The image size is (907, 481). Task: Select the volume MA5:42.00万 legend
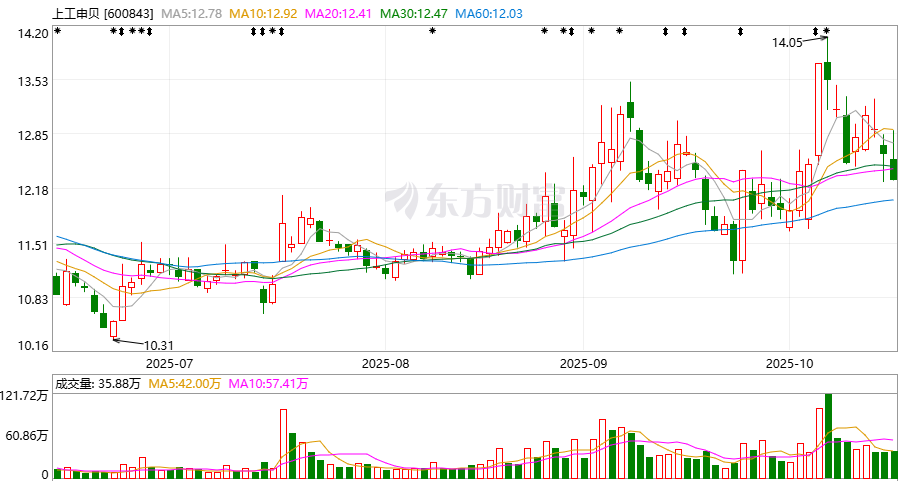[185, 383]
